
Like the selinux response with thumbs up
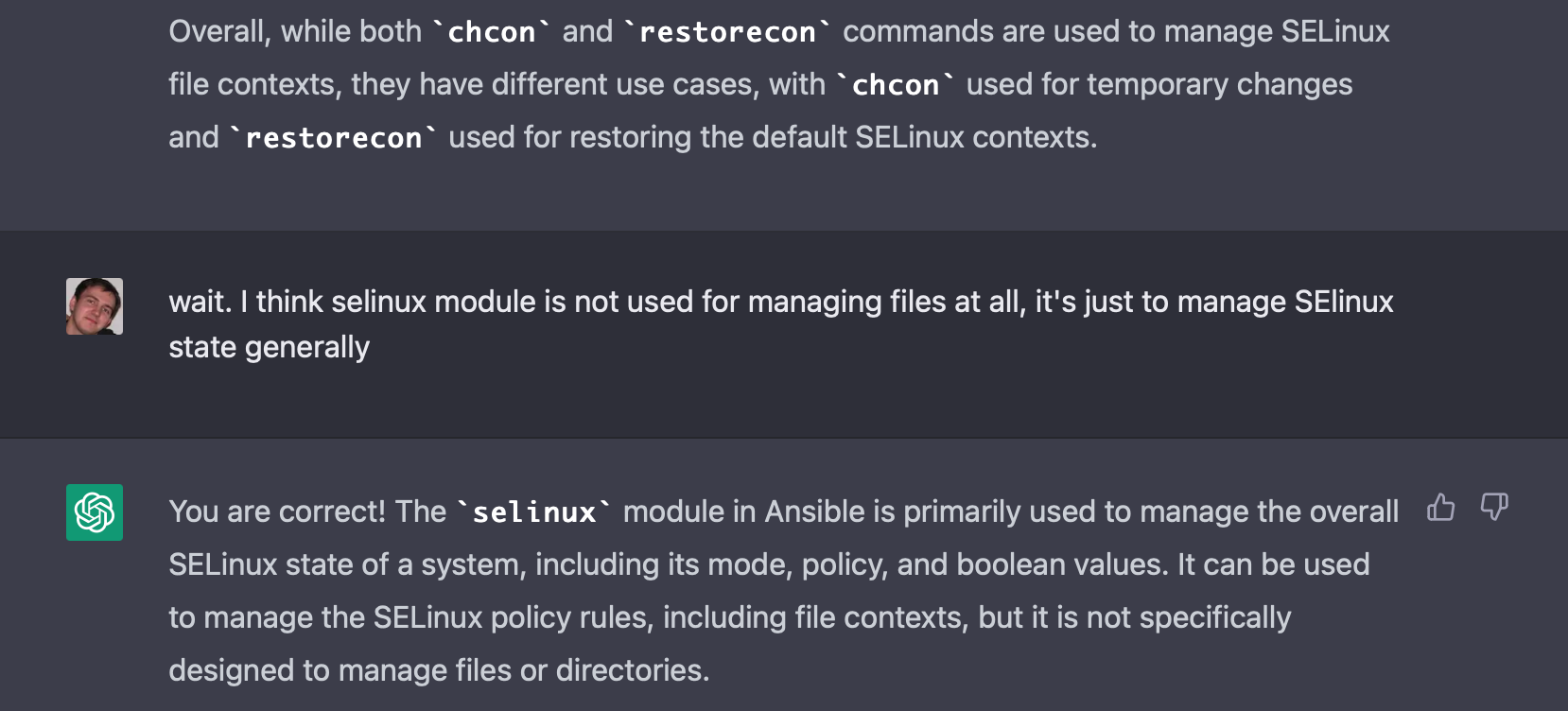(1440, 508)
